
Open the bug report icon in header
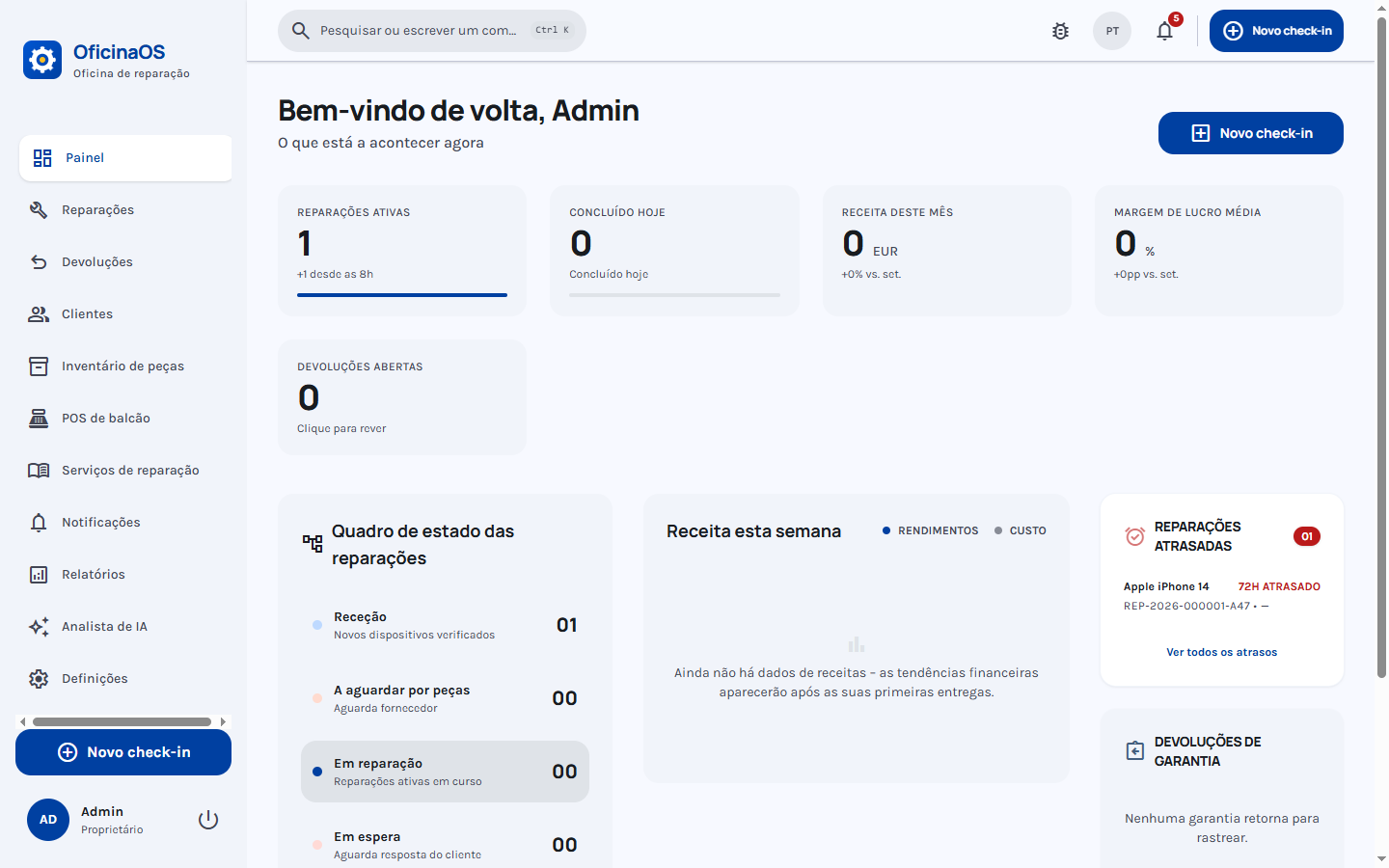pyautogui.click(x=1060, y=31)
